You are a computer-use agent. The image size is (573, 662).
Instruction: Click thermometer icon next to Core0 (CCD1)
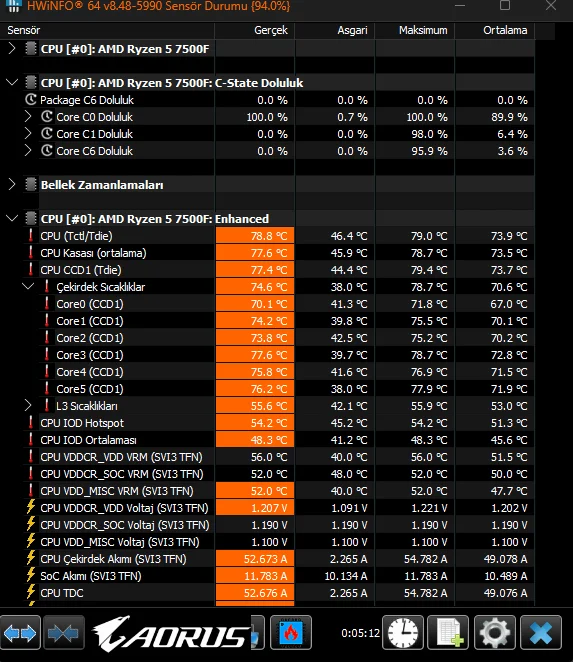coord(47,304)
